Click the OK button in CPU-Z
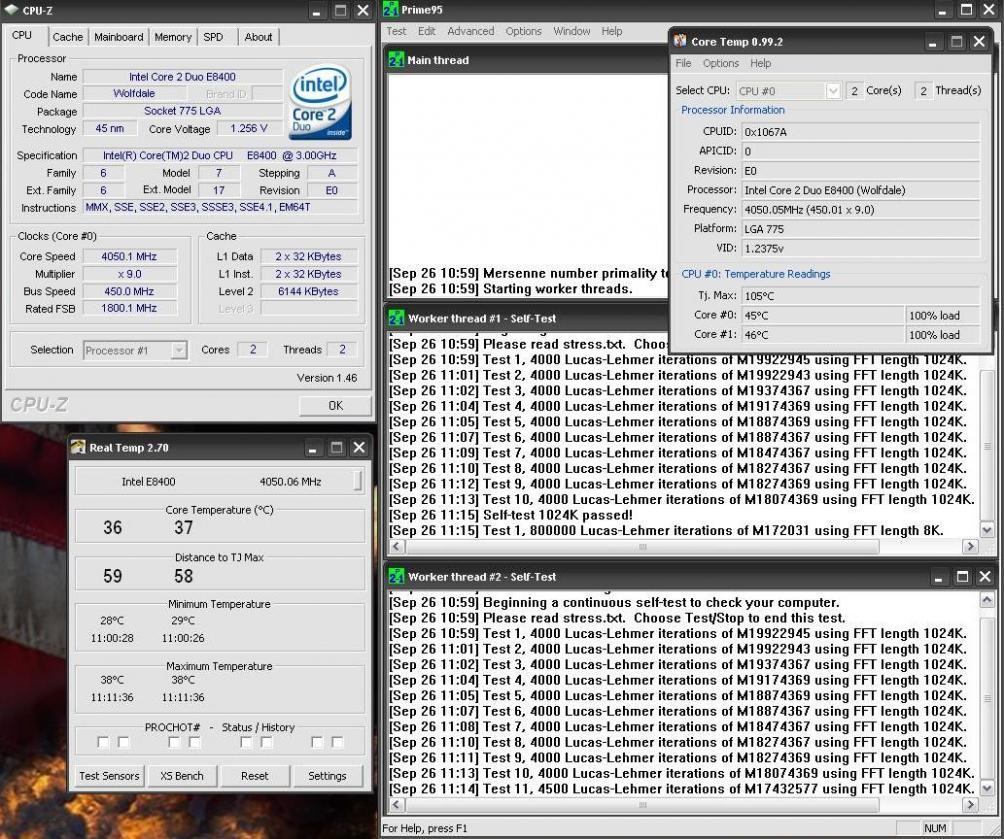The image size is (1004, 839). 335,405
